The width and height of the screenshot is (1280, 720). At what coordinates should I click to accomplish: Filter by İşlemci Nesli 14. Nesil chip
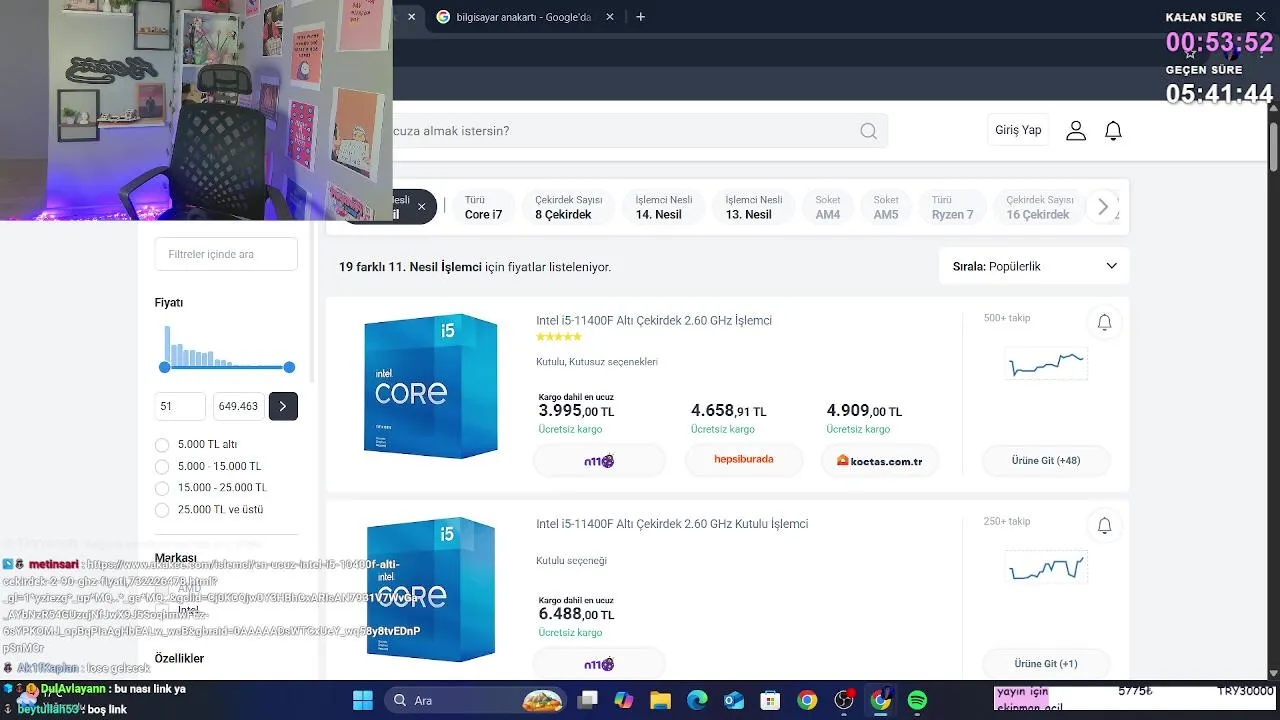coord(663,207)
